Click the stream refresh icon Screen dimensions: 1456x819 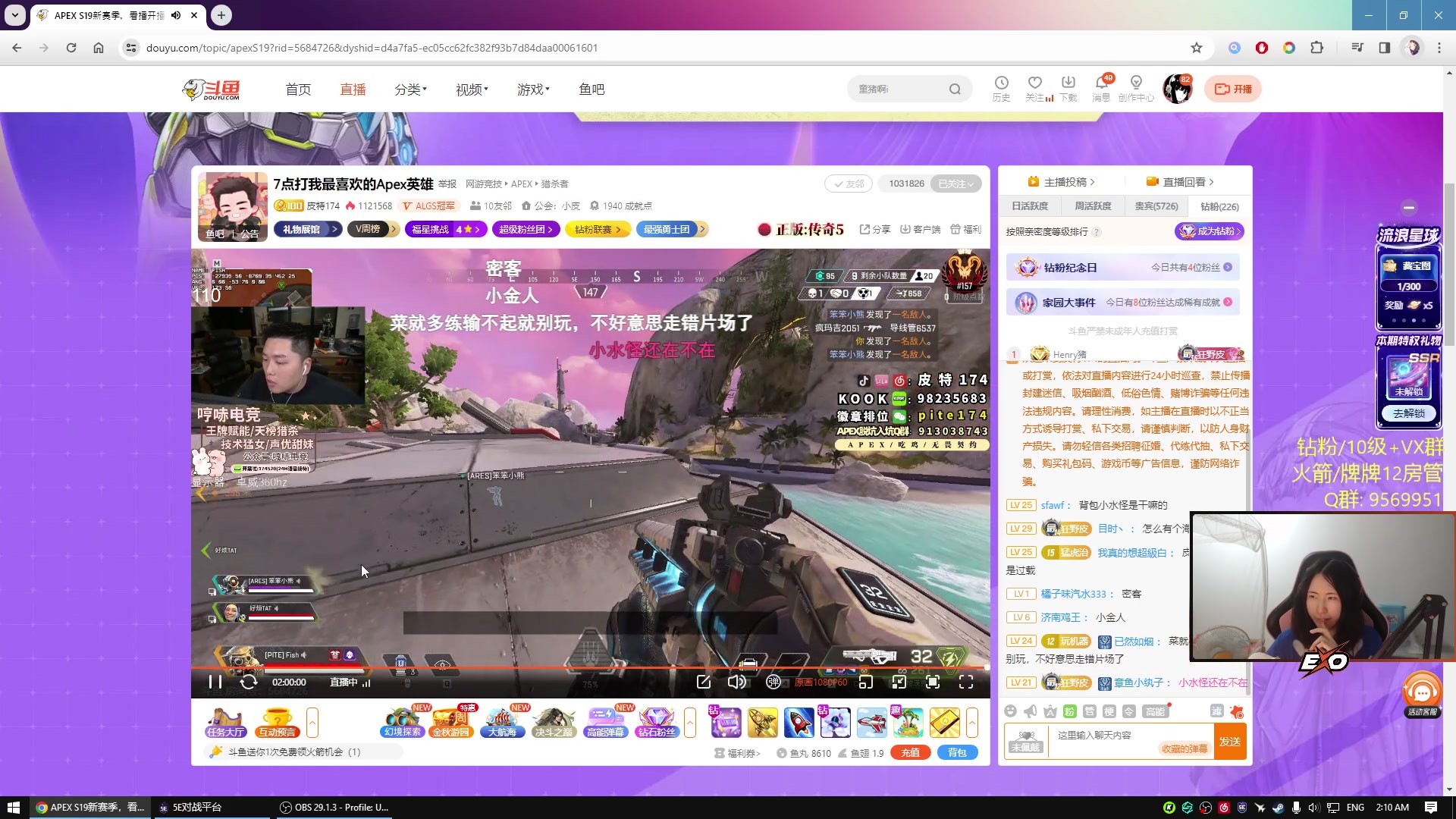(249, 682)
